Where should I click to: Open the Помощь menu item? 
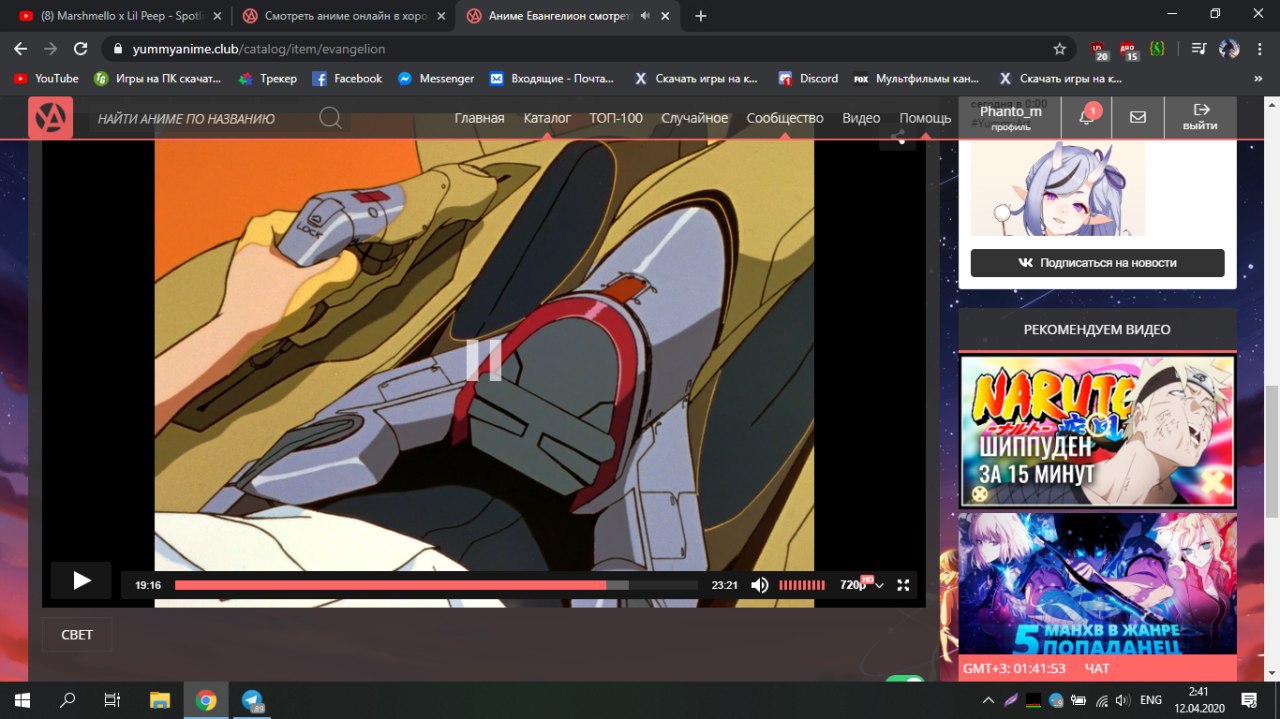click(x=925, y=118)
